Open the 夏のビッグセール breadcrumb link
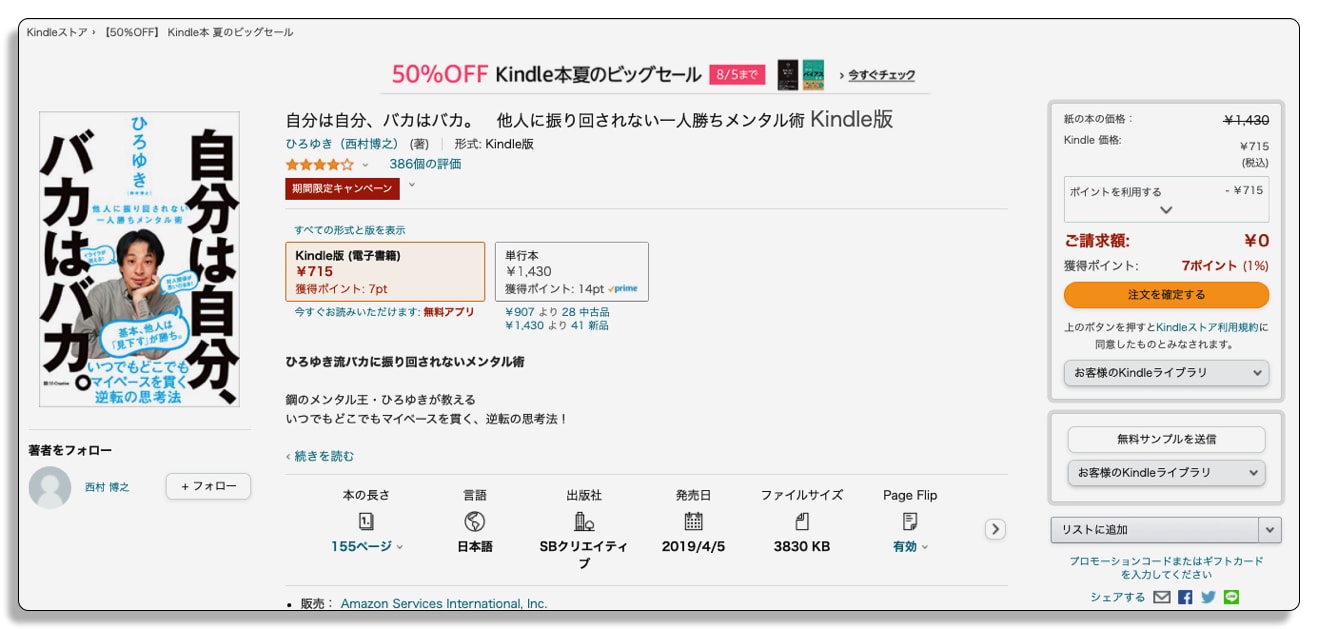Screen dimensions: 1318x629 point(199,33)
